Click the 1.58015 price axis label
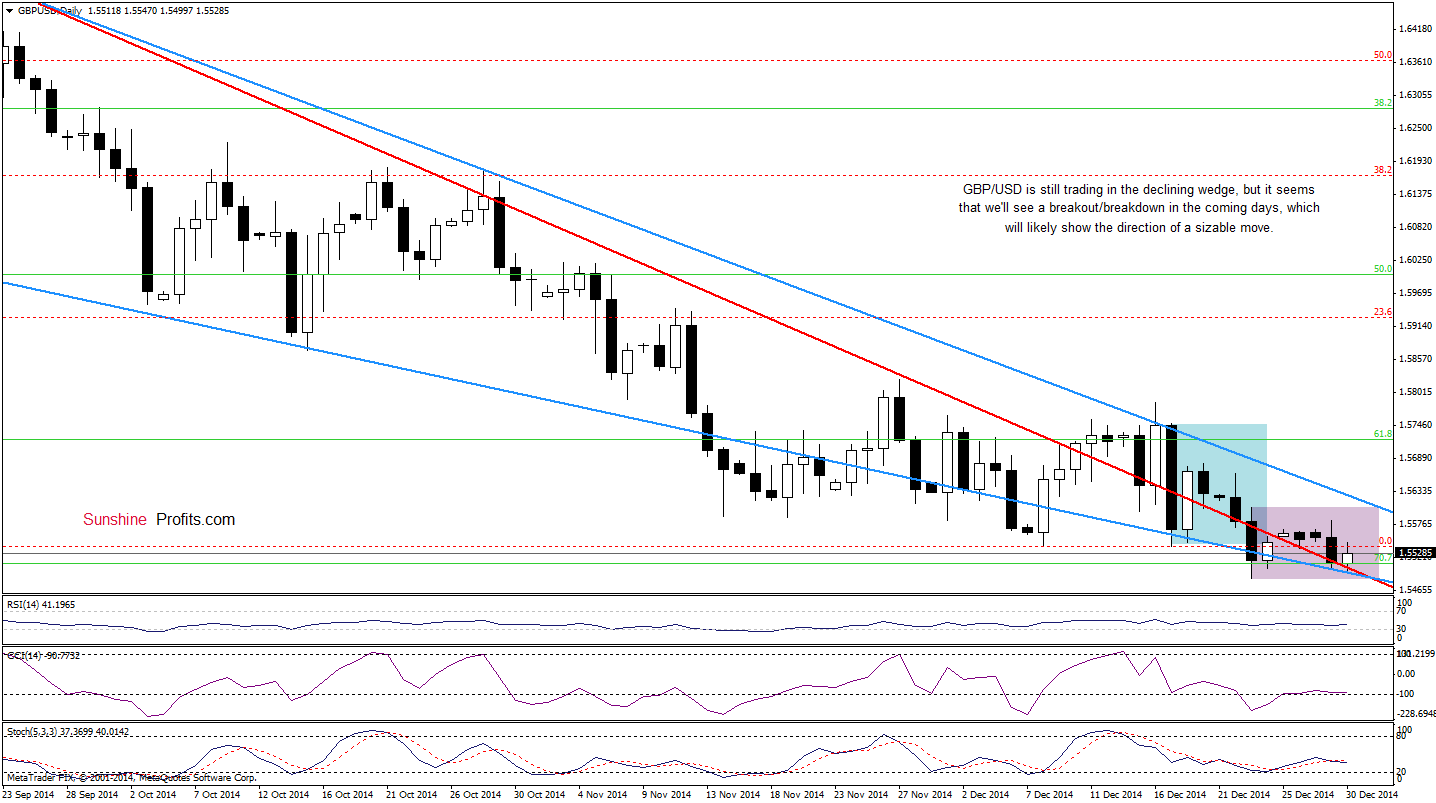The width and height of the screenshot is (1436, 803). [x=1415, y=392]
